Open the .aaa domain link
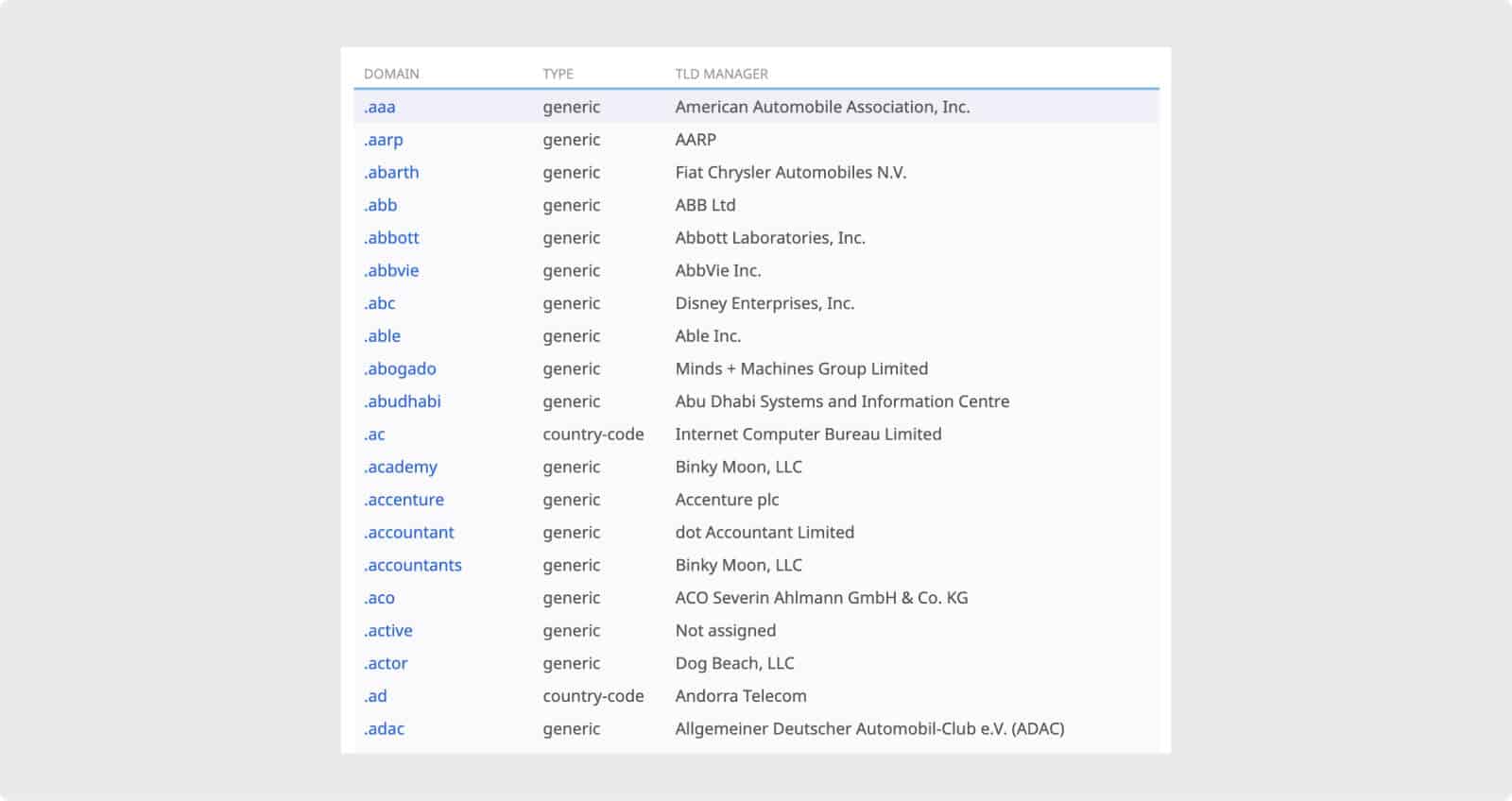1512x801 pixels. (380, 107)
